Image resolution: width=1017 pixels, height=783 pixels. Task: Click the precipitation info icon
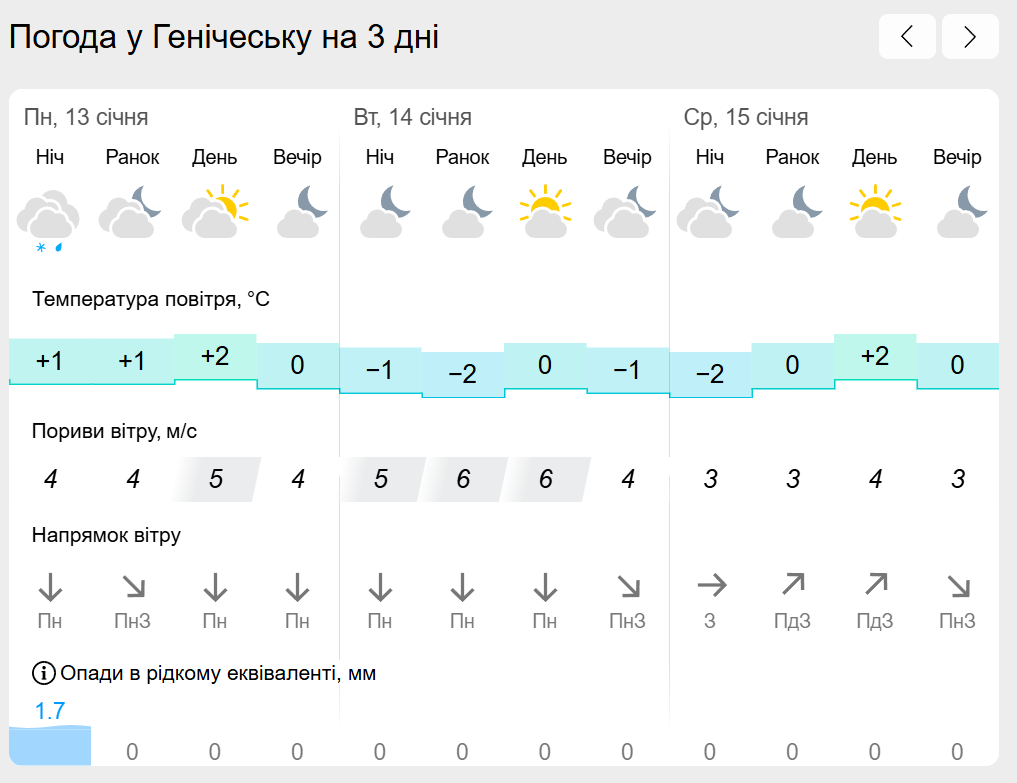point(43,673)
